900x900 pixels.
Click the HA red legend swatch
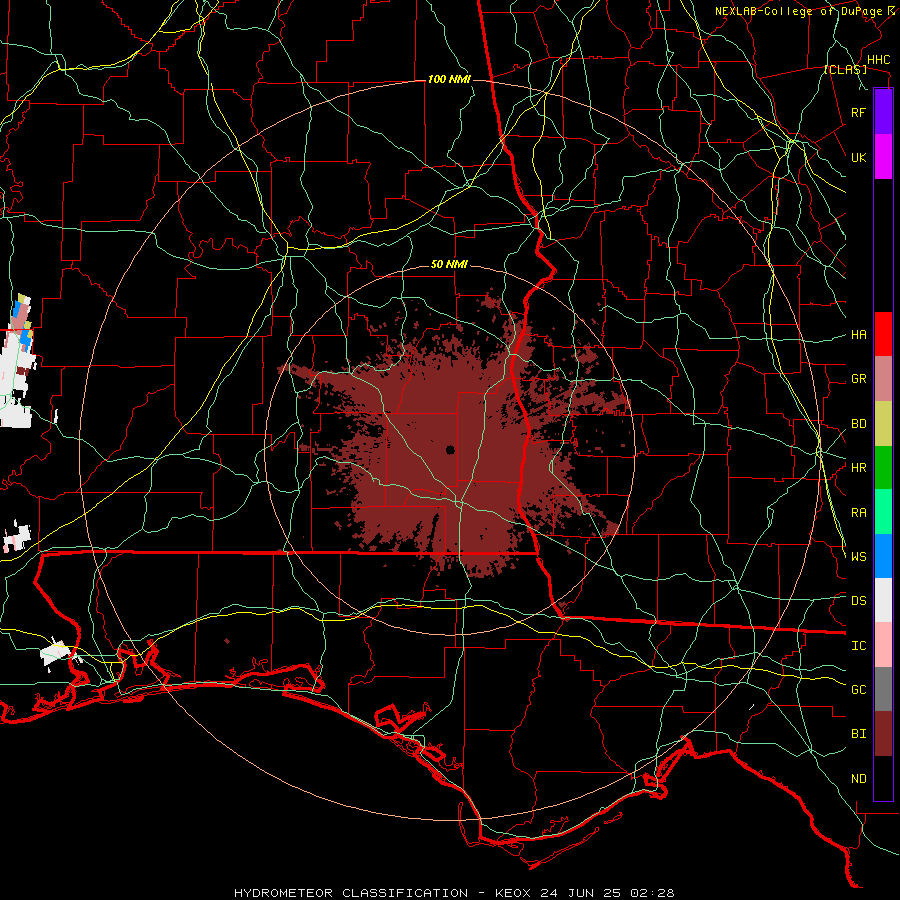pos(883,334)
